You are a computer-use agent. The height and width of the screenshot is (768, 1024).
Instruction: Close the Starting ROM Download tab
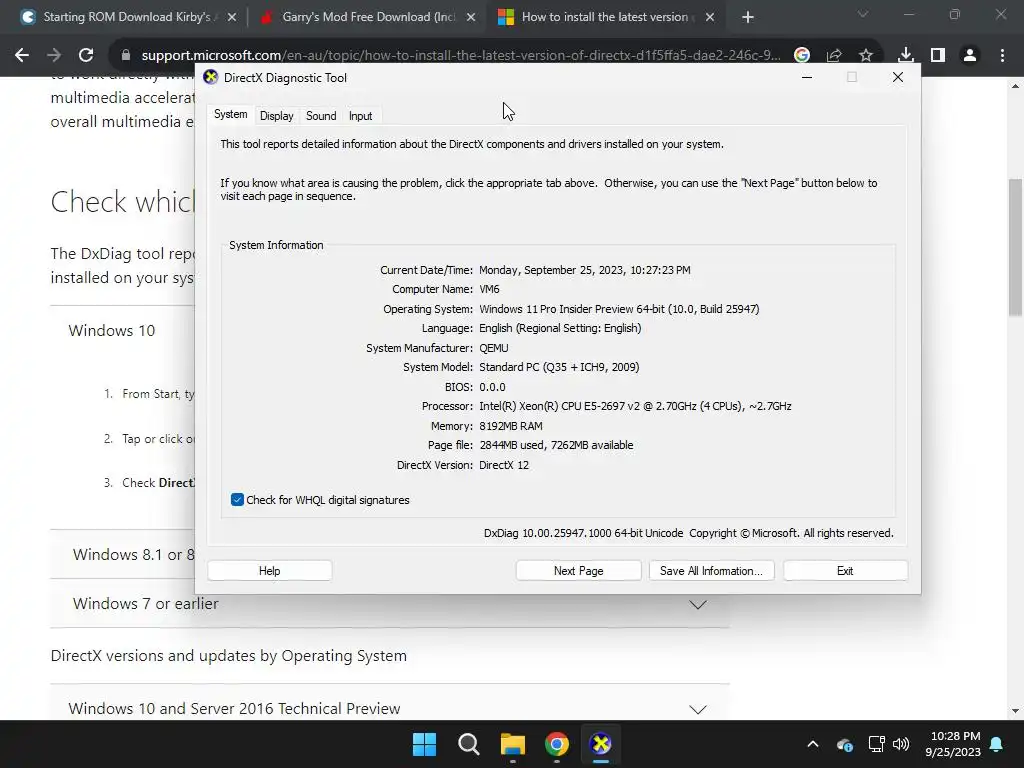[232, 18]
